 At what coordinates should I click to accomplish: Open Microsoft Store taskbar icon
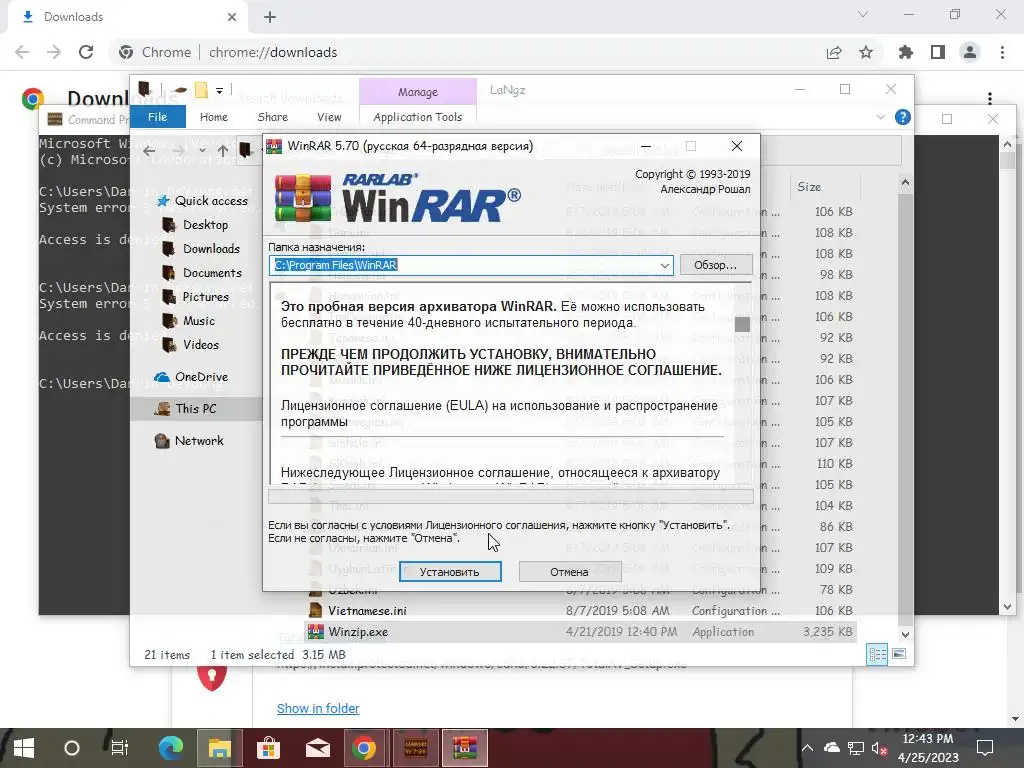pos(268,748)
